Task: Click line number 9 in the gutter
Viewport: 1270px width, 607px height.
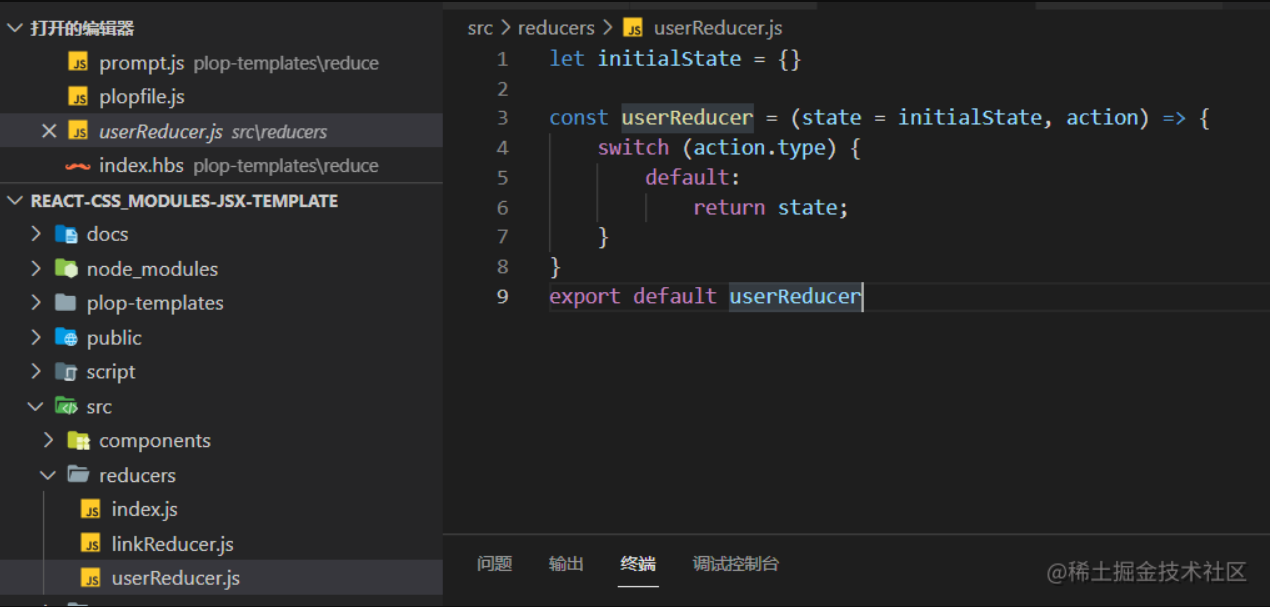Action: (503, 297)
